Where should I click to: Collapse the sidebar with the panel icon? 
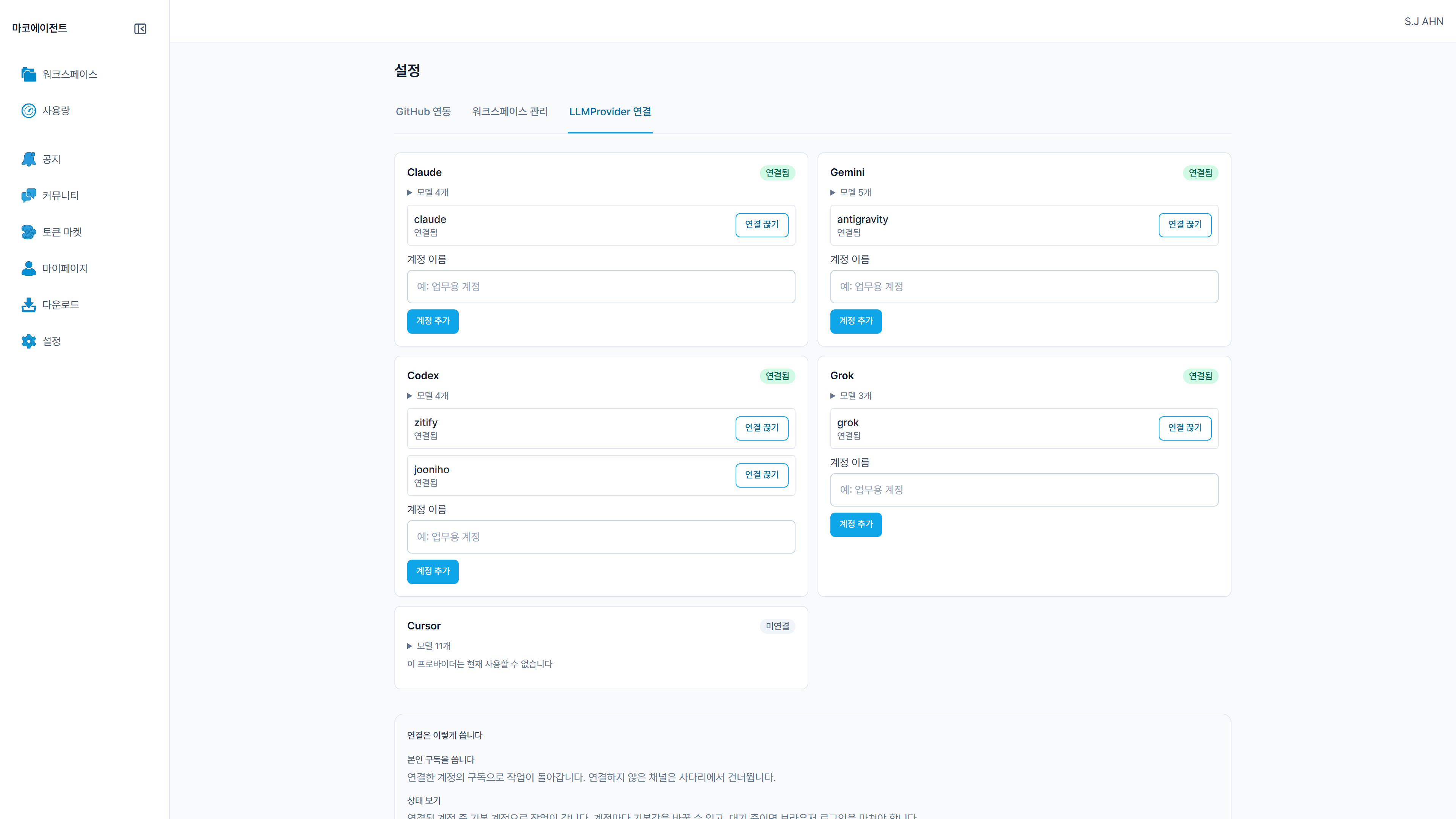(x=140, y=29)
